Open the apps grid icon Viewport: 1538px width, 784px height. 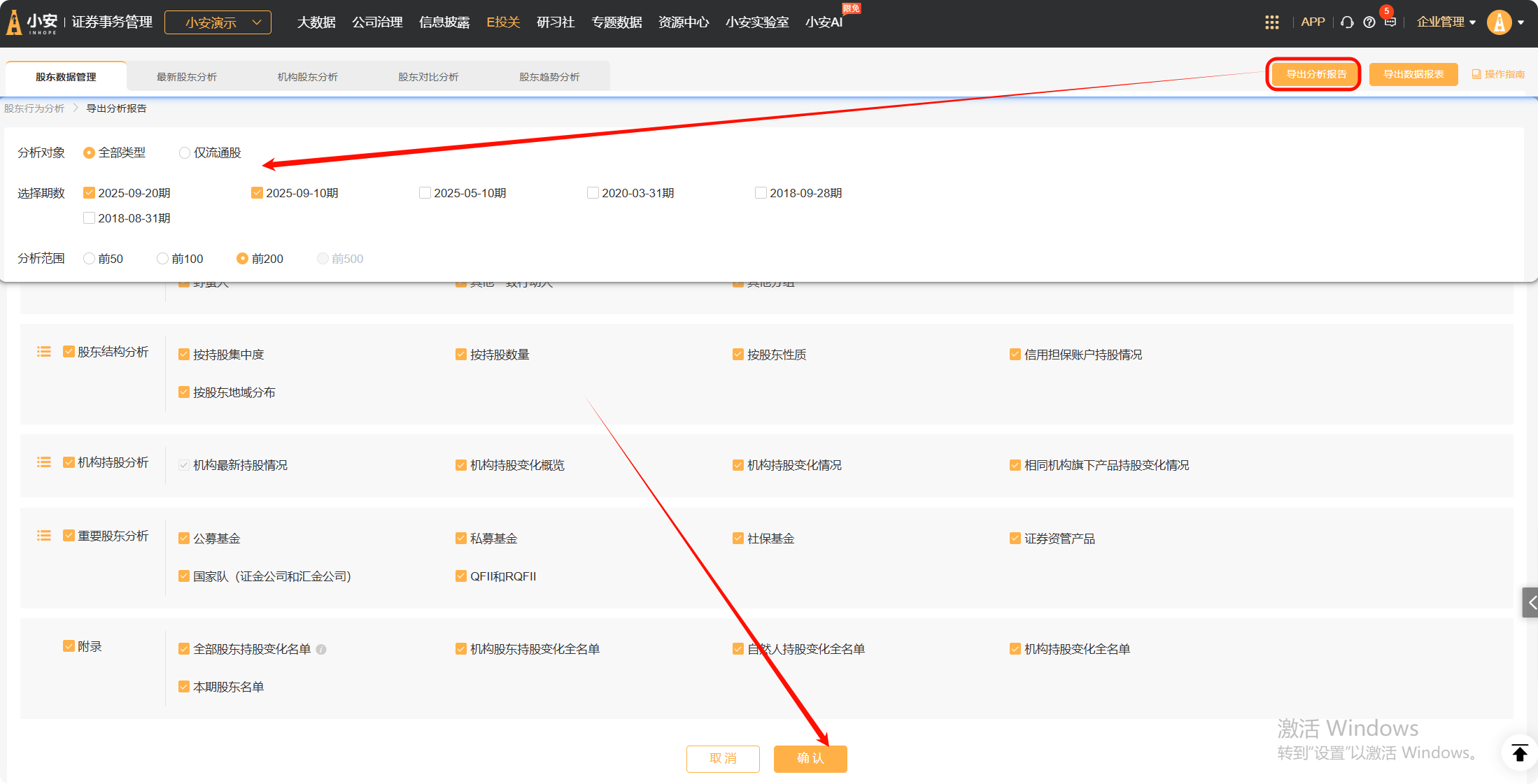(x=1271, y=22)
